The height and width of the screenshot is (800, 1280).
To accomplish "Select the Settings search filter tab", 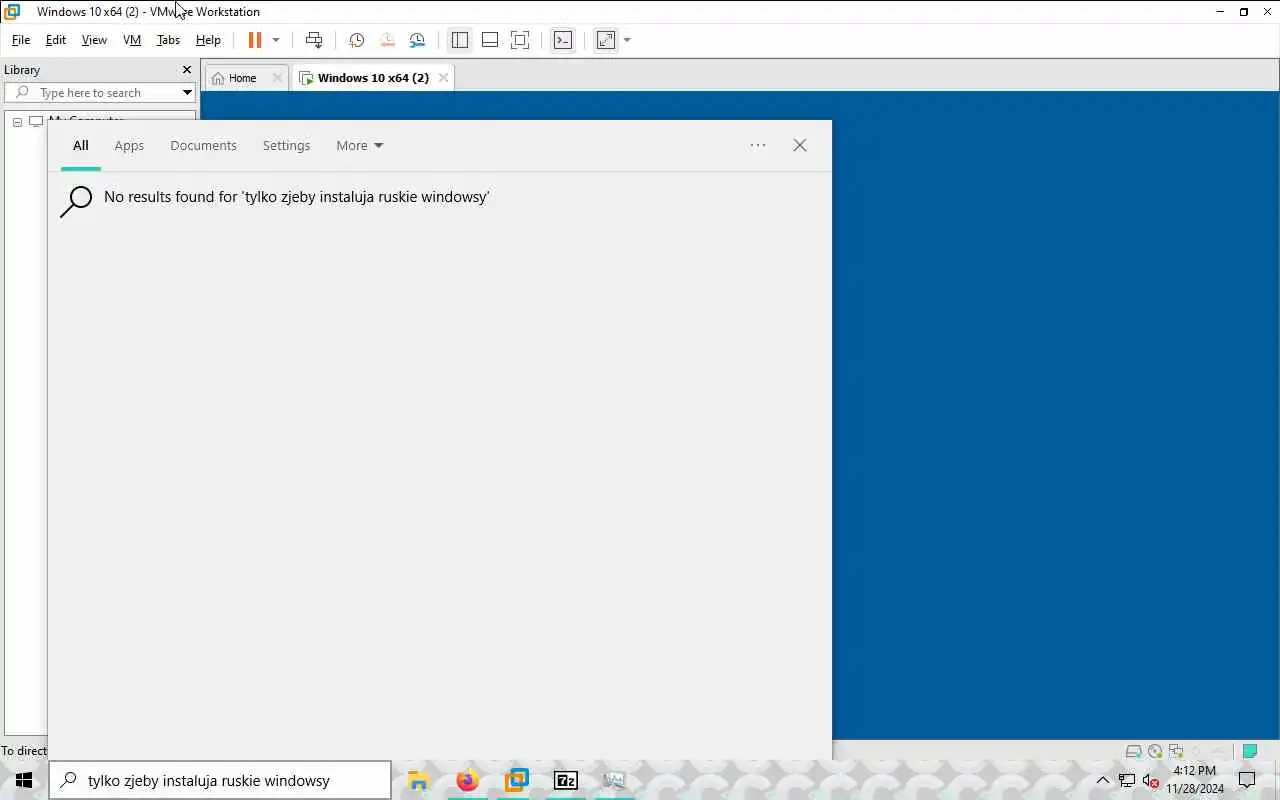I will (x=286, y=145).
